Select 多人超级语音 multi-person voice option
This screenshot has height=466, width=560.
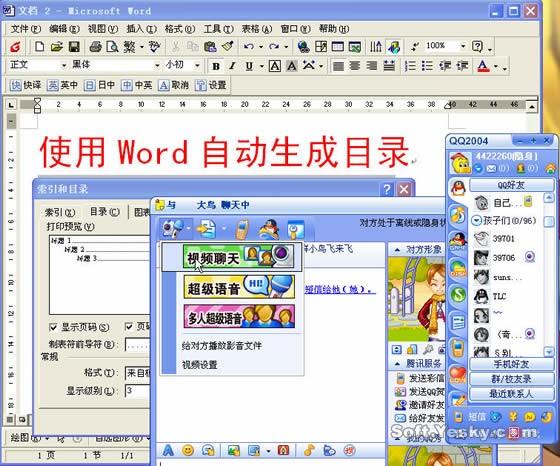pos(239,316)
